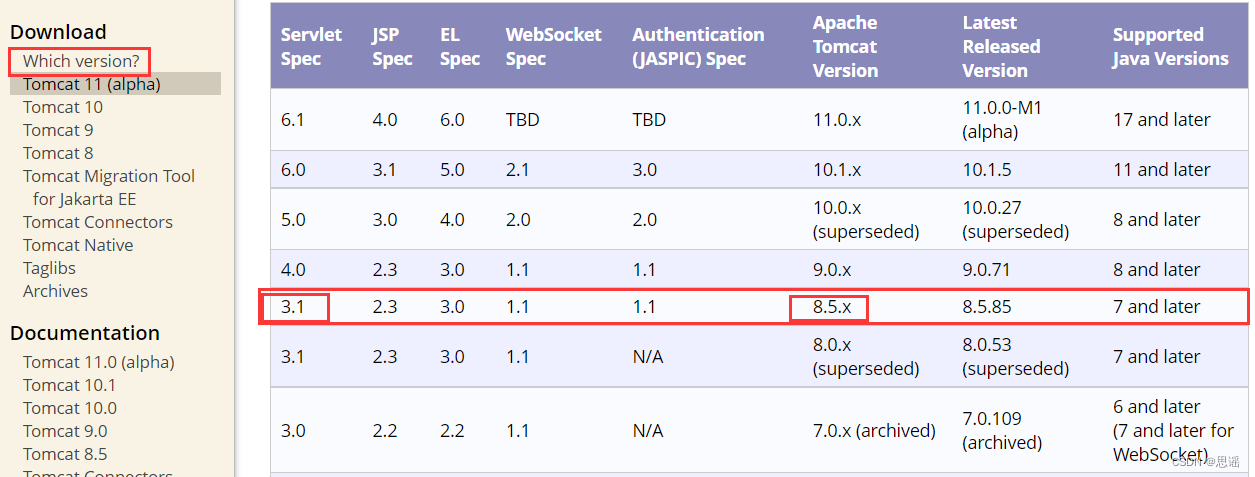Open Tomcat 11.0 (alpha) documentation

tap(99, 362)
